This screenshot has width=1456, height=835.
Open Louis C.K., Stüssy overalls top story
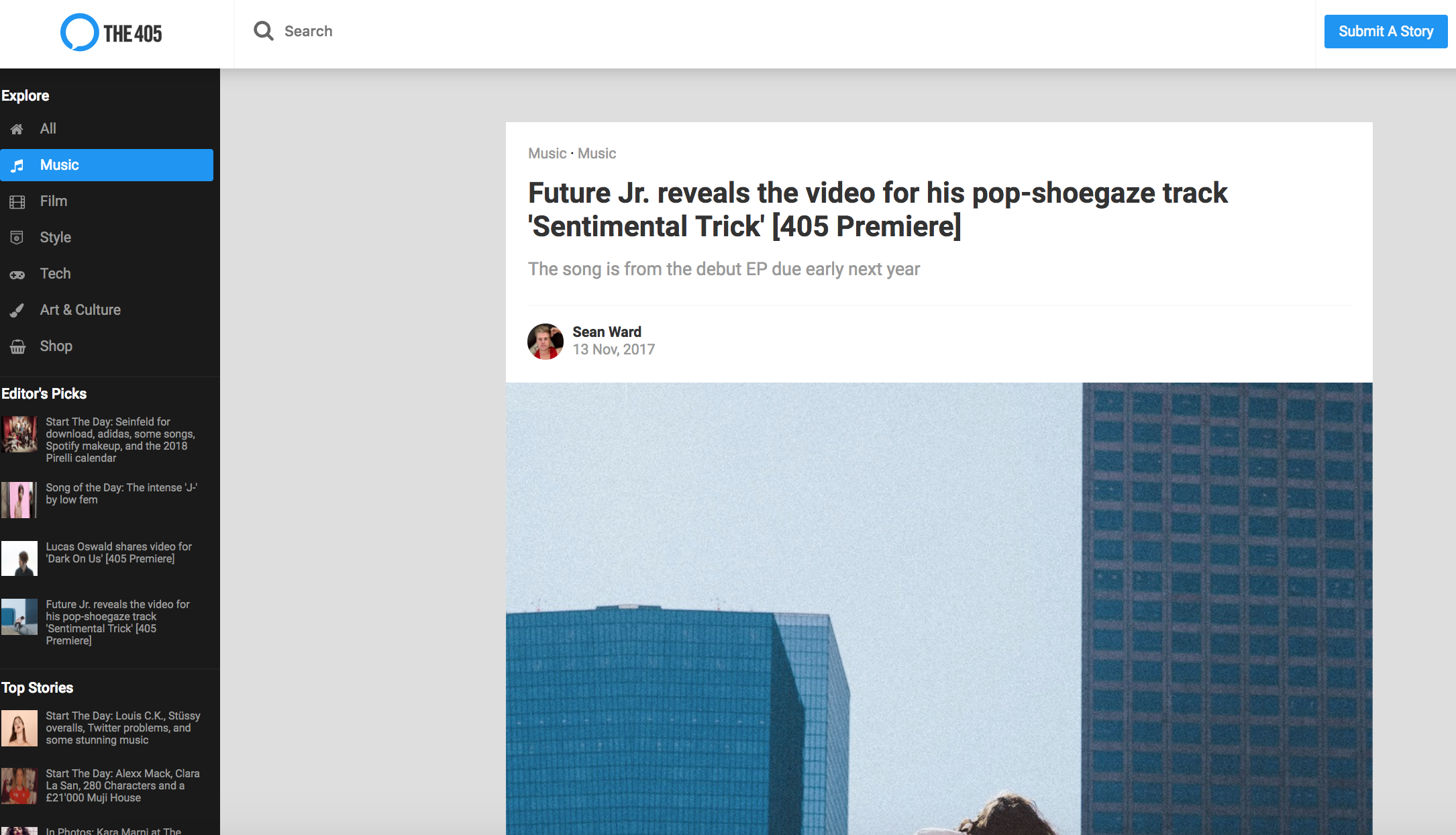click(123, 728)
